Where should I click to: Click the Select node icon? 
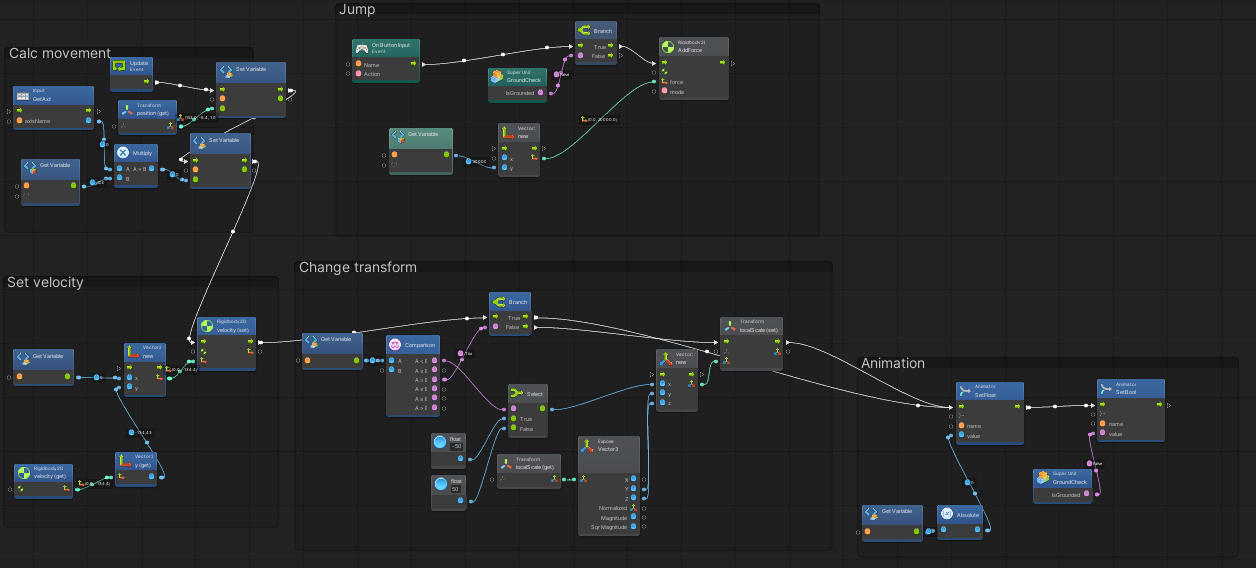[517, 394]
